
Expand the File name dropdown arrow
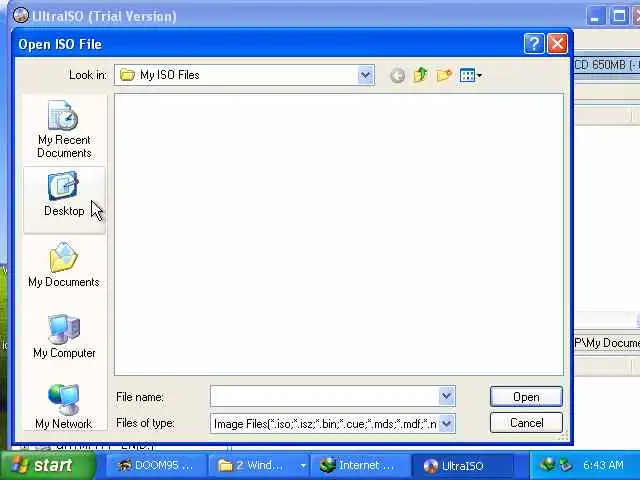(x=447, y=396)
